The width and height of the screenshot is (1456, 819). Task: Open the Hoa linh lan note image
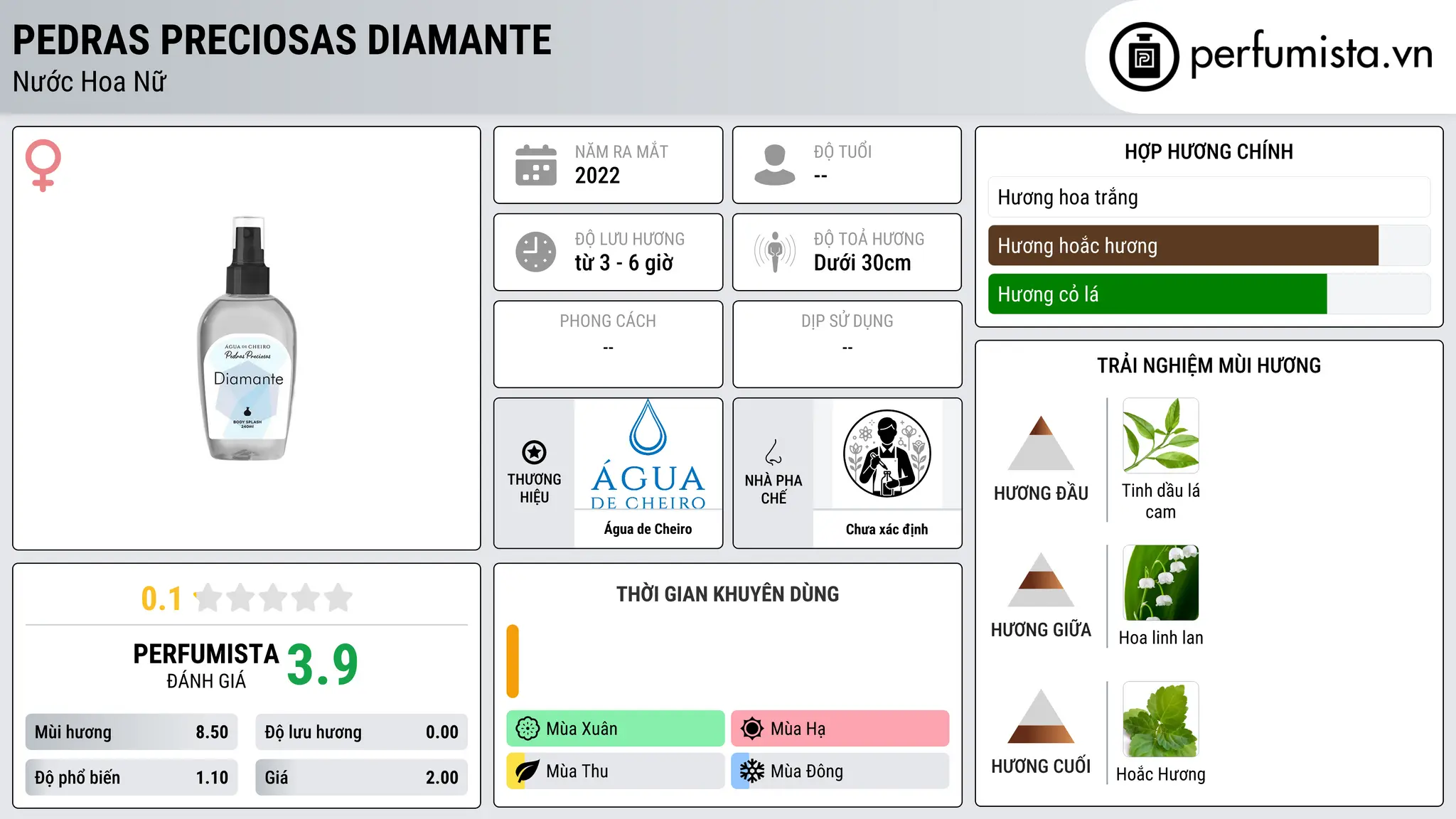click(1161, 583)
